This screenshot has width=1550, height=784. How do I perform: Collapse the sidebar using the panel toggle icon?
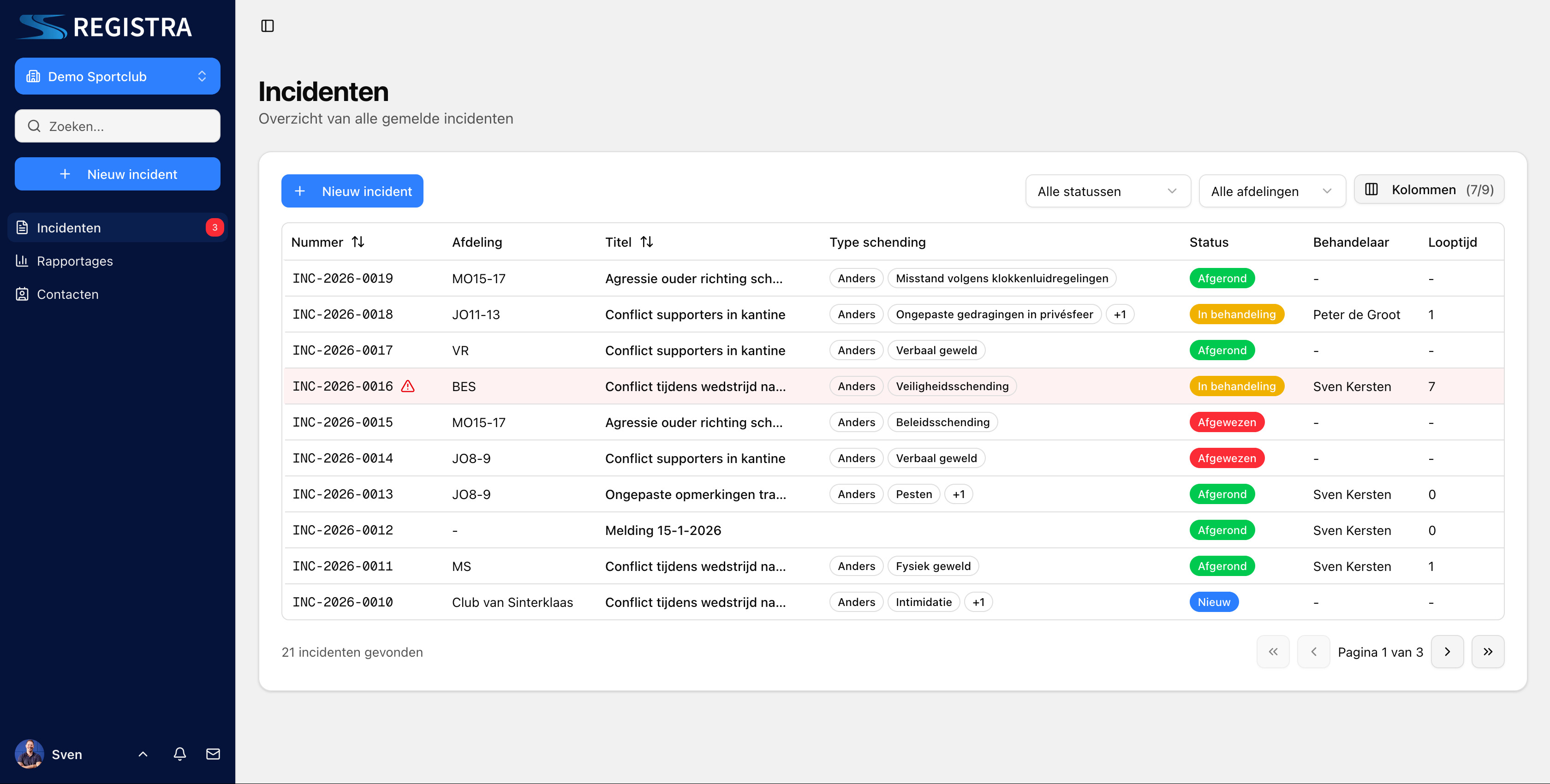coord(268,26)
